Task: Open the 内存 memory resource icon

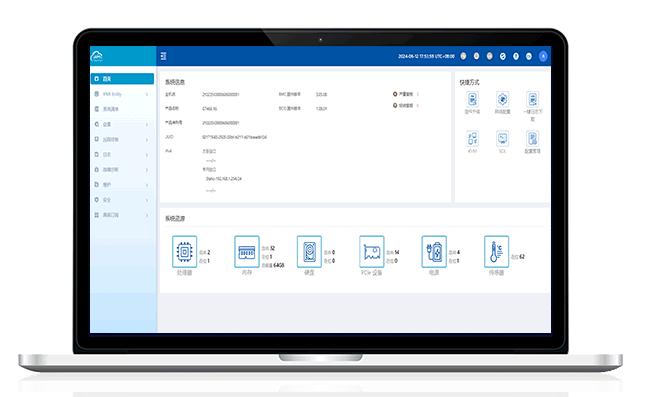Action: [x=247, y=251]
